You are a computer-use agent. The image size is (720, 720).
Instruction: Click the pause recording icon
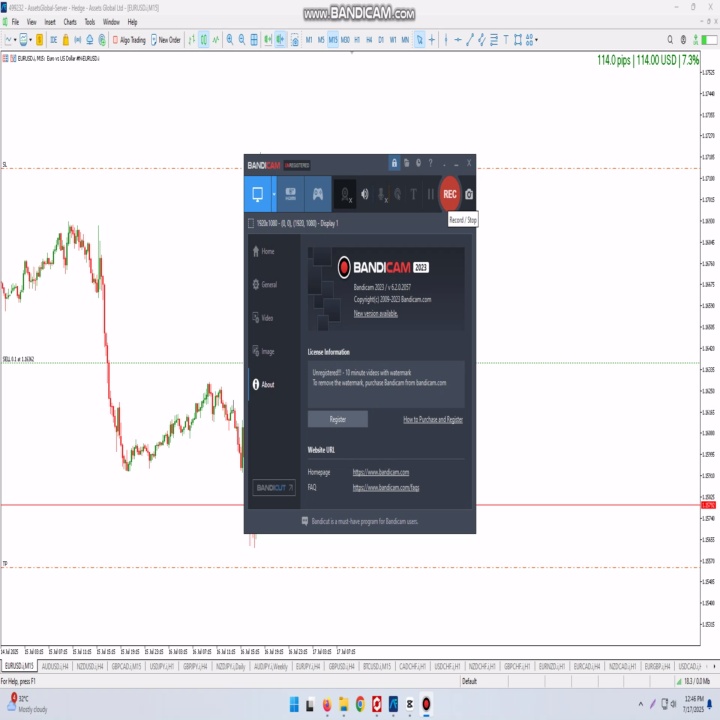[430, 194]
